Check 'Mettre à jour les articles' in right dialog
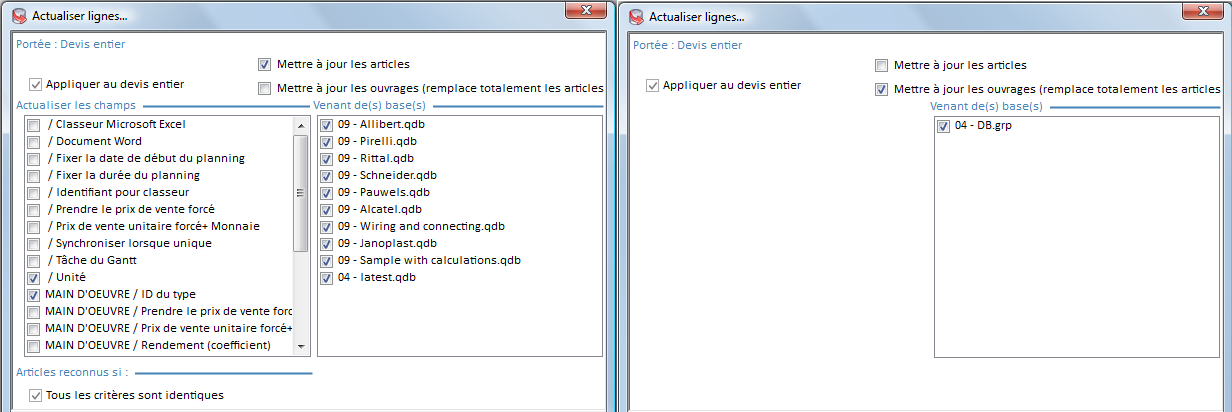1232x412 pixels. pyautogui.click(x=882, y=66)
